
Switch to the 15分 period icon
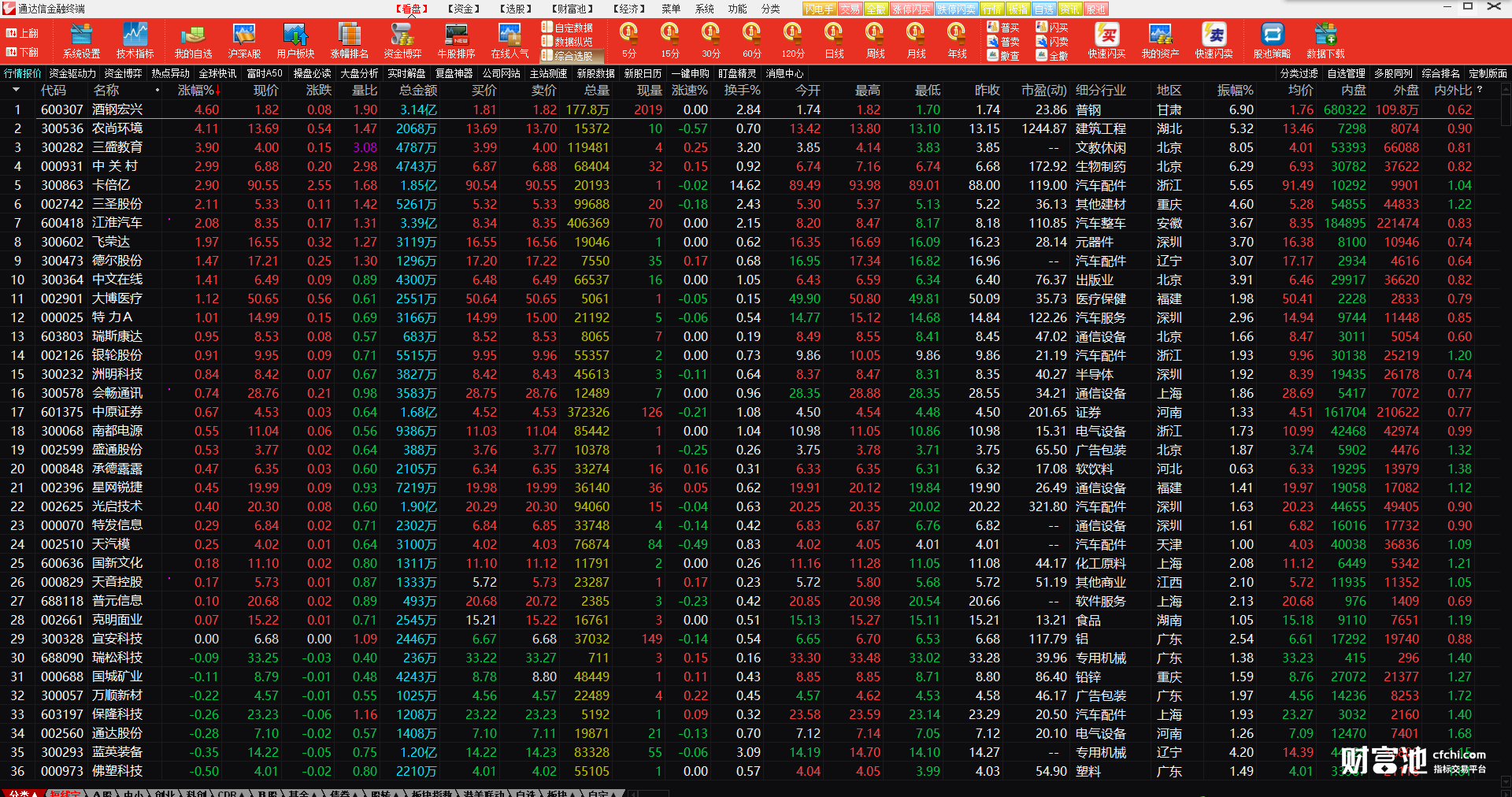[x=669, y=41]
